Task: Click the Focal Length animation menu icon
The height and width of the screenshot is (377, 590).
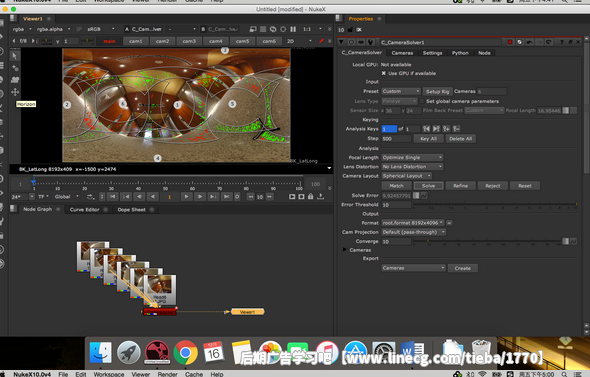Action: tap(566, 110)
